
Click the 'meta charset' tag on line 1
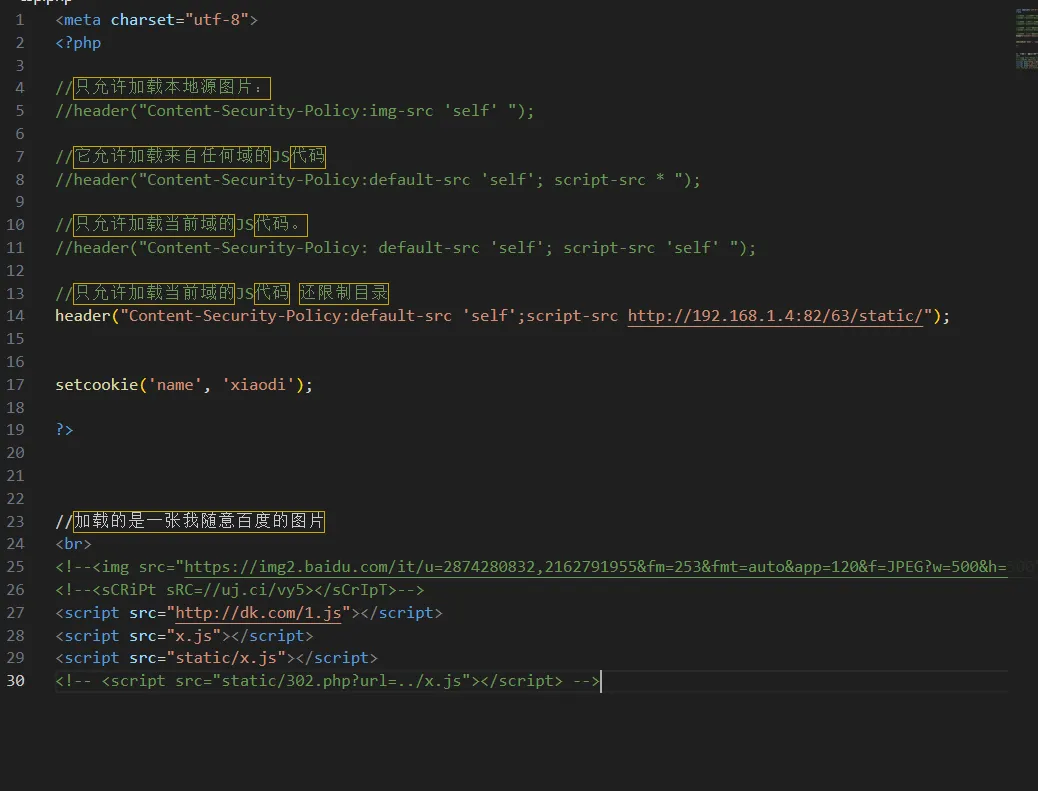coord(156,20)
